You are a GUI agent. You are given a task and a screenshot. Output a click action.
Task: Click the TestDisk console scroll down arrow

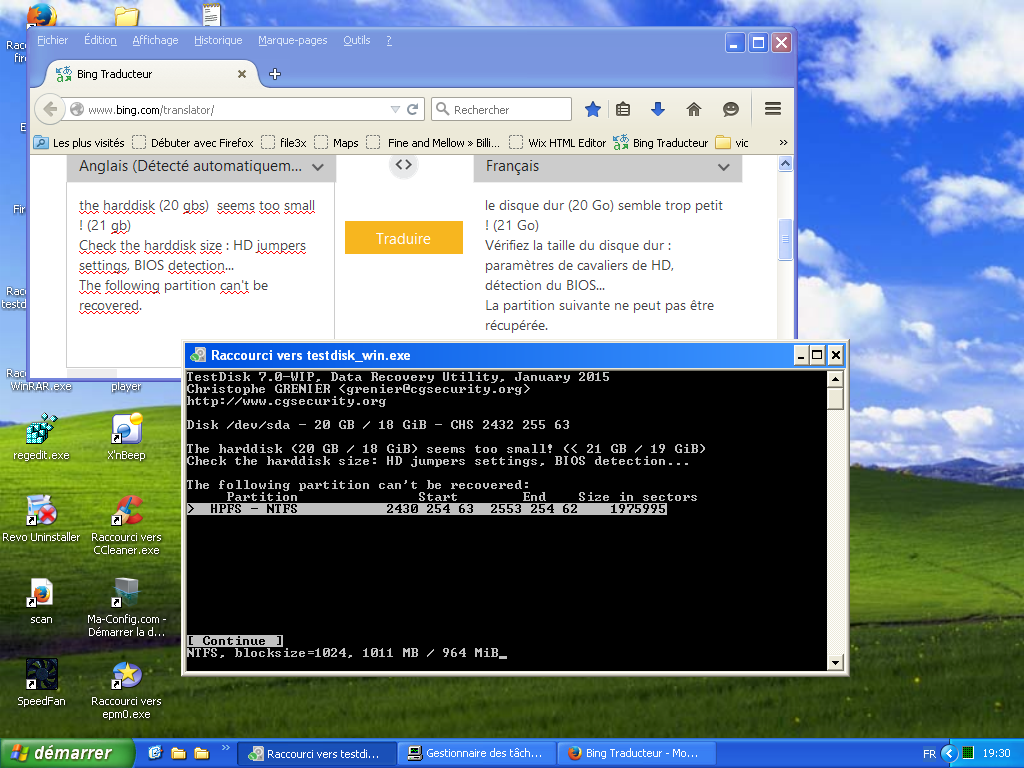(x=835, y=663)
